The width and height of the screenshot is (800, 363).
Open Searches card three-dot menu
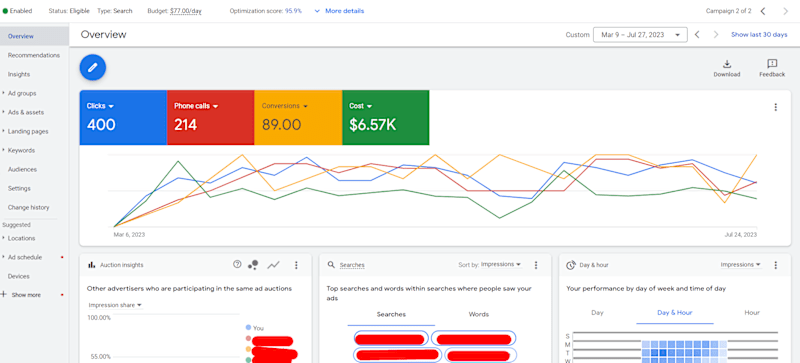(536, 265)
